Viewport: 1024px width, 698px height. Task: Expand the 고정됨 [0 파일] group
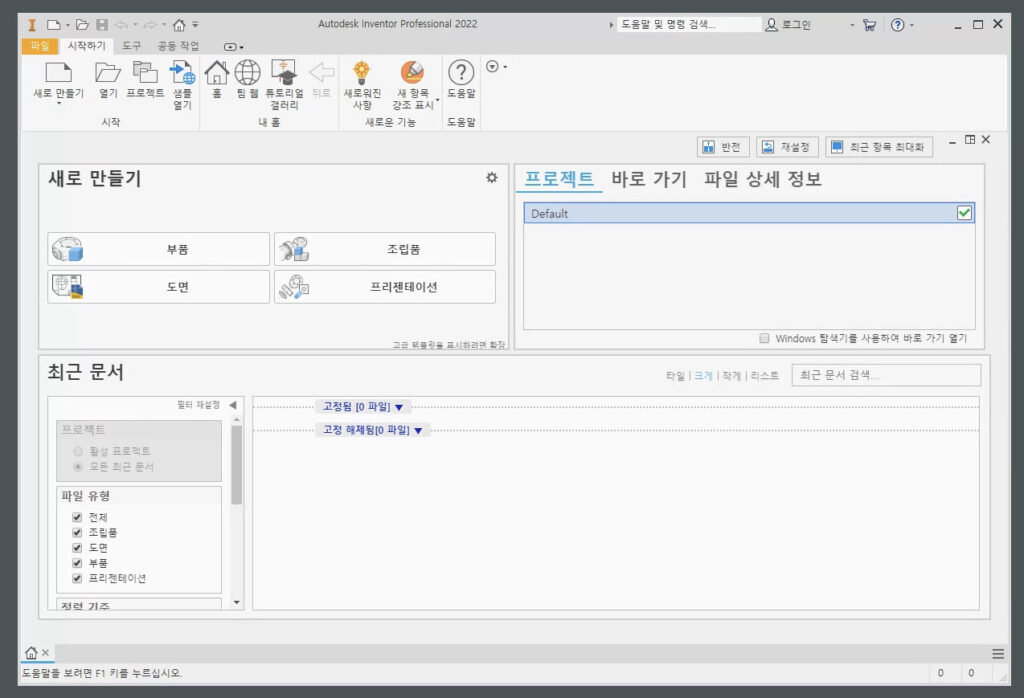(x=363, y=407)
